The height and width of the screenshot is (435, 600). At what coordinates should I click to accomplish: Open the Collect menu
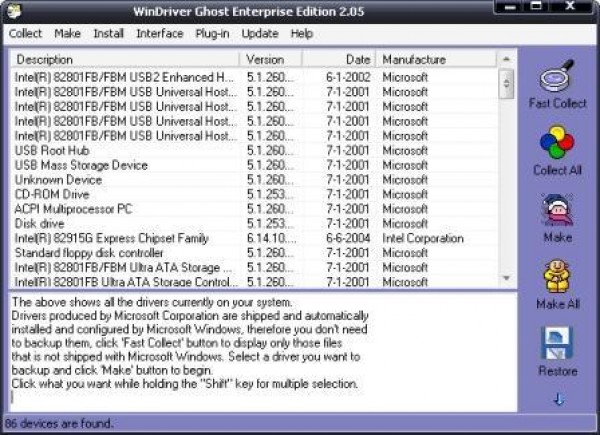(x=25, y=34)
